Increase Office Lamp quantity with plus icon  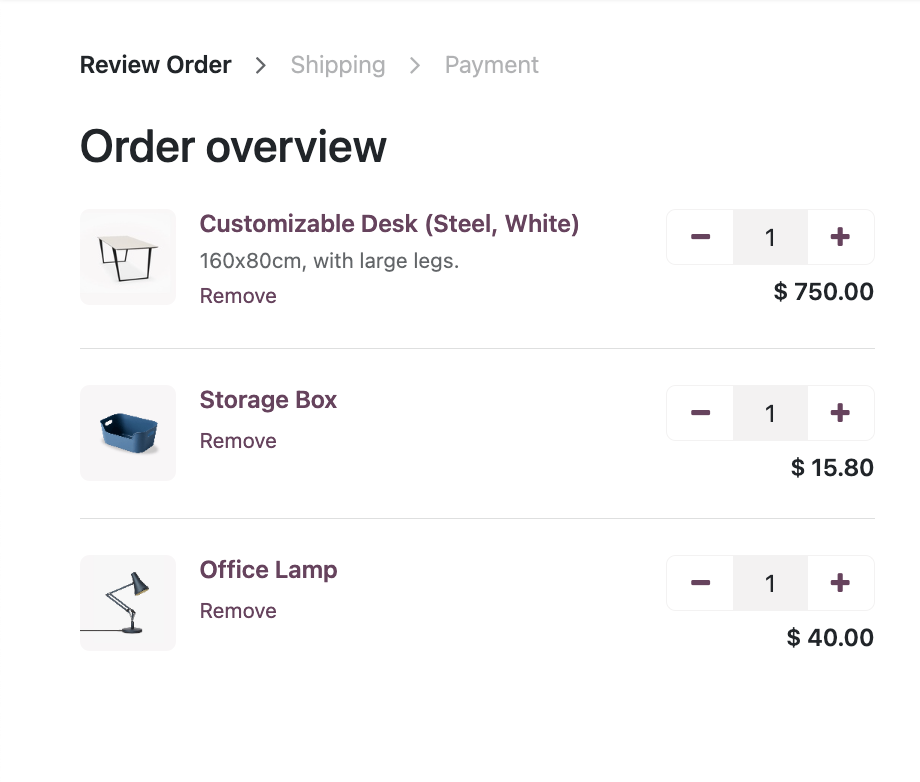pyautogui.click(x=840, y=583)
